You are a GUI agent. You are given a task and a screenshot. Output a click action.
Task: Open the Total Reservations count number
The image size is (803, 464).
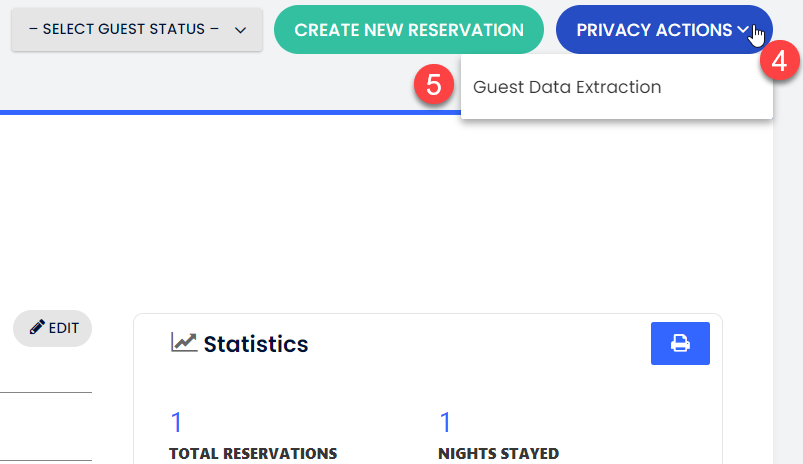coord(176,422)
